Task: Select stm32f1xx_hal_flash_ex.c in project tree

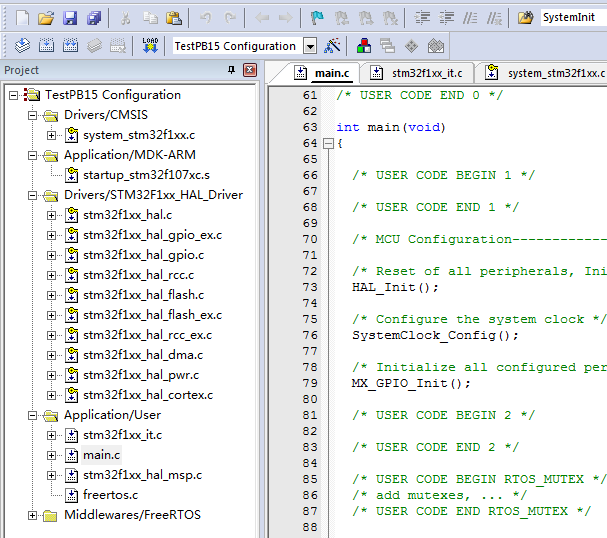Action: (153, 315)
